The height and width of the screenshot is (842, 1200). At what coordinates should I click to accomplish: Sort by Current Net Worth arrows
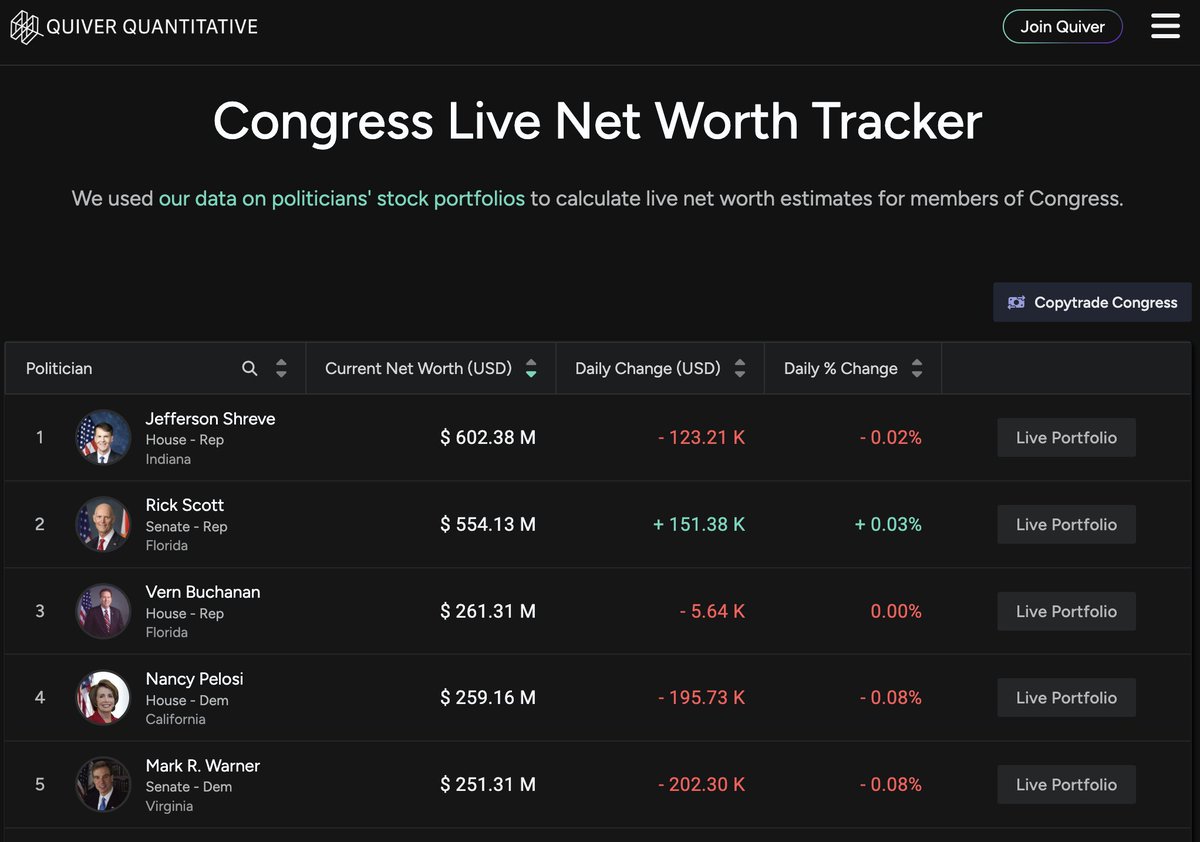[x=531, y=368]
